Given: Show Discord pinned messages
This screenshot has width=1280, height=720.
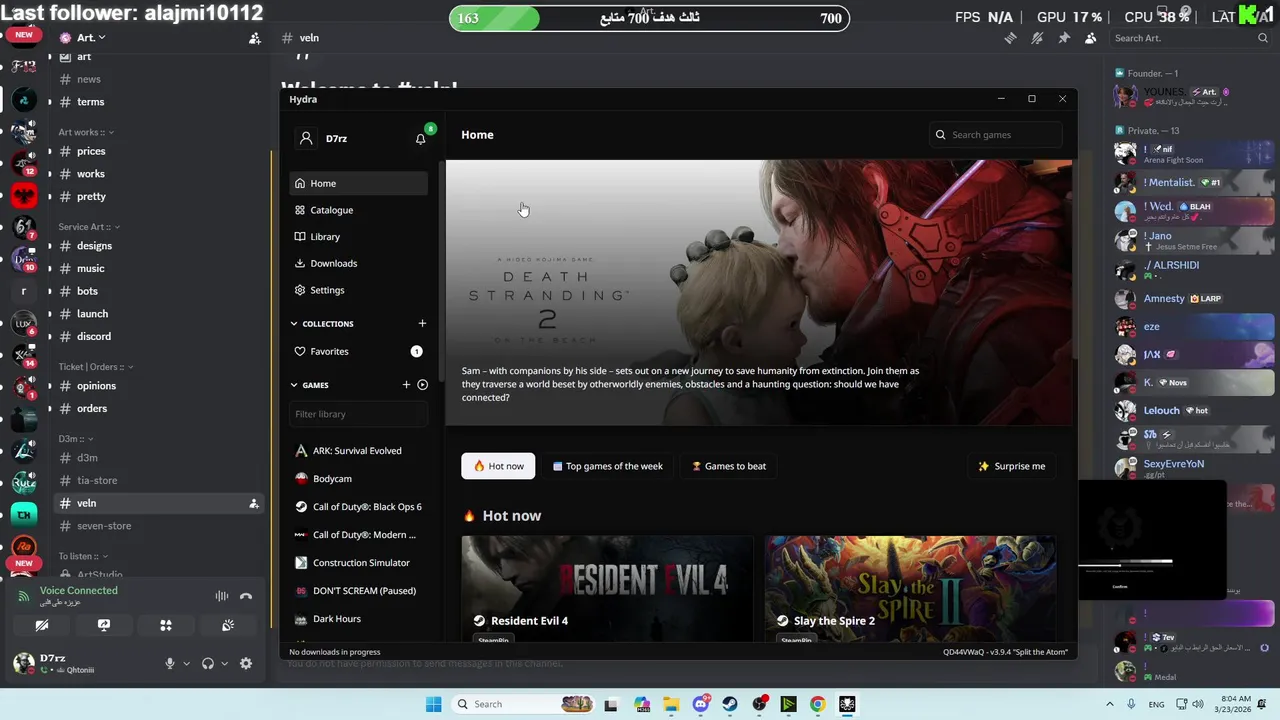Looking at the screenshot, I should point(1064,38).
